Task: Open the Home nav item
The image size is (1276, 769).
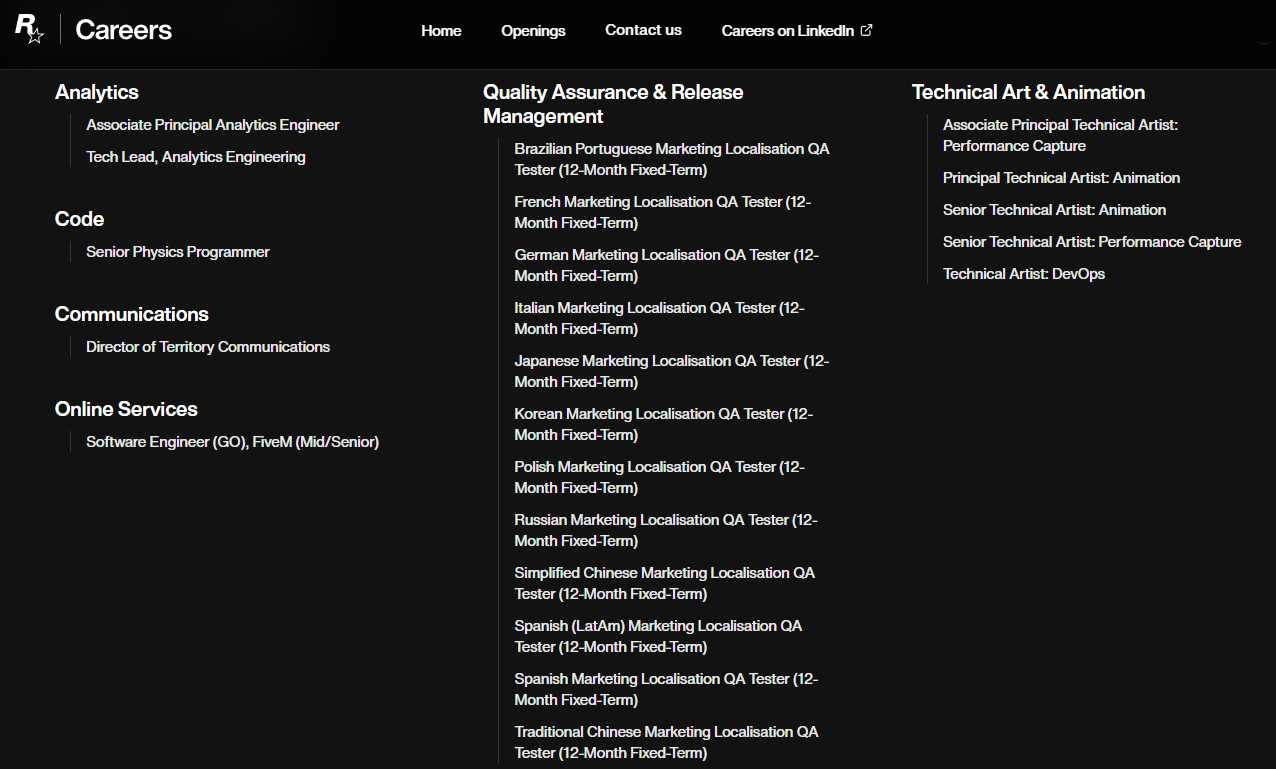Action: 441,31
